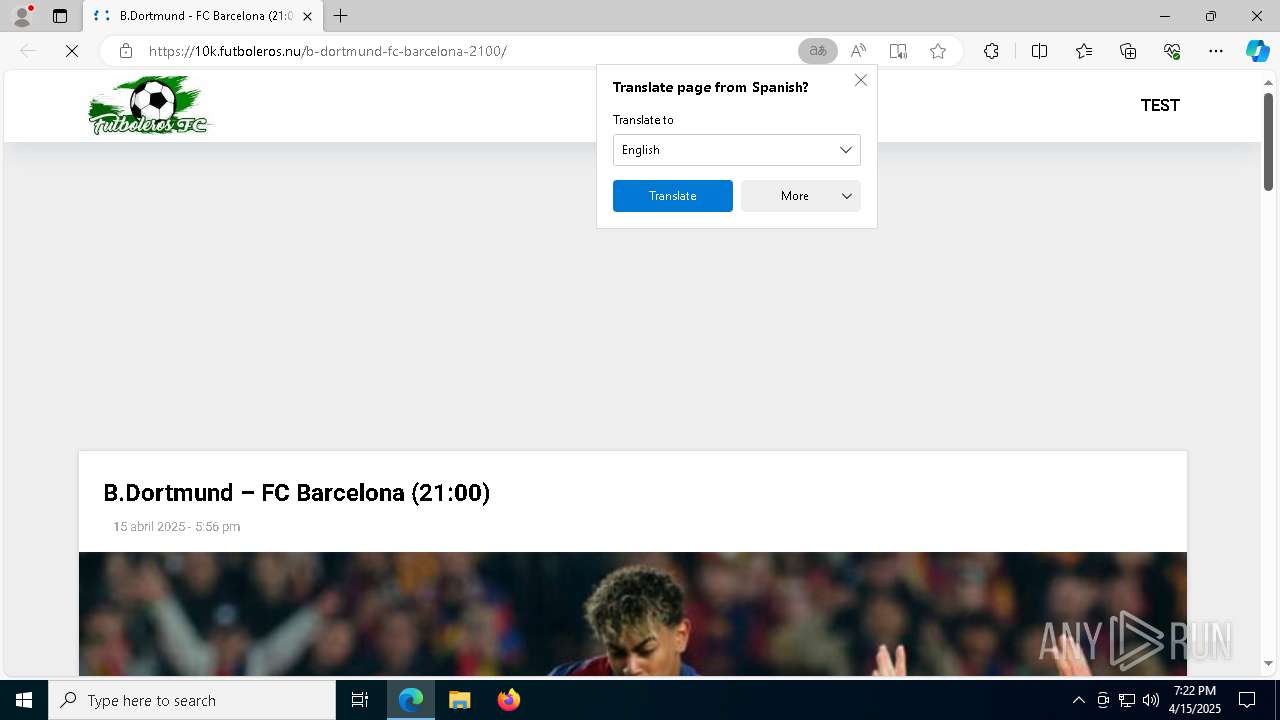Open the TEST menu item
Image resolution: width=1280 pixels, height=720 pixels.
[1160, 105]
